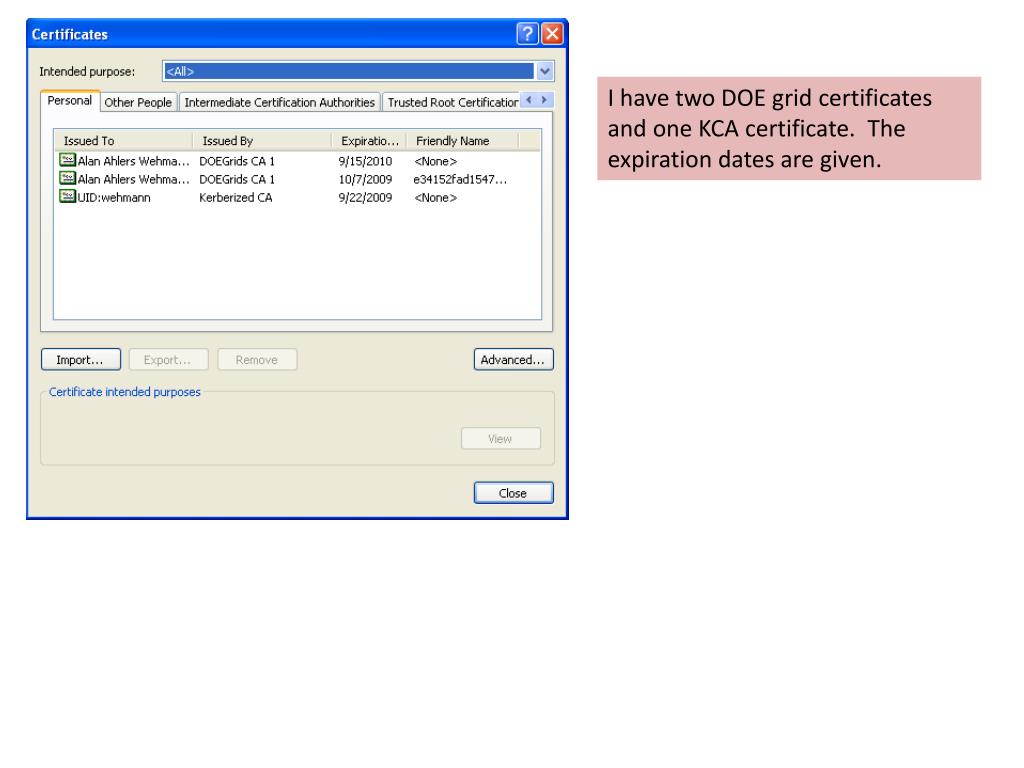The width and height of the screenshot is (1024, 768).
Task: Click the View button
Action: tap(501, 439)
